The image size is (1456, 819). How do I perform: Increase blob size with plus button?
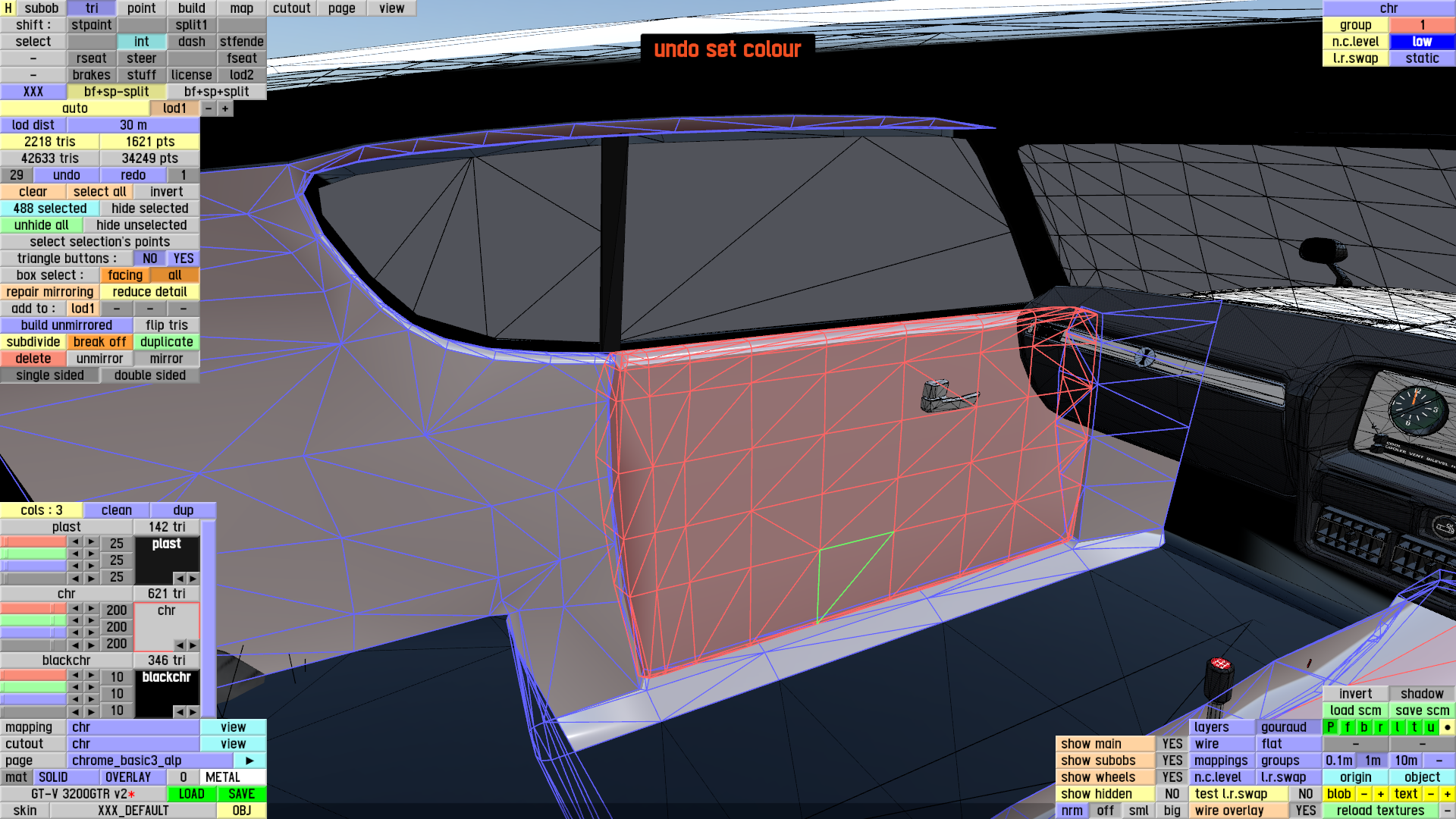coord(1381,794)
